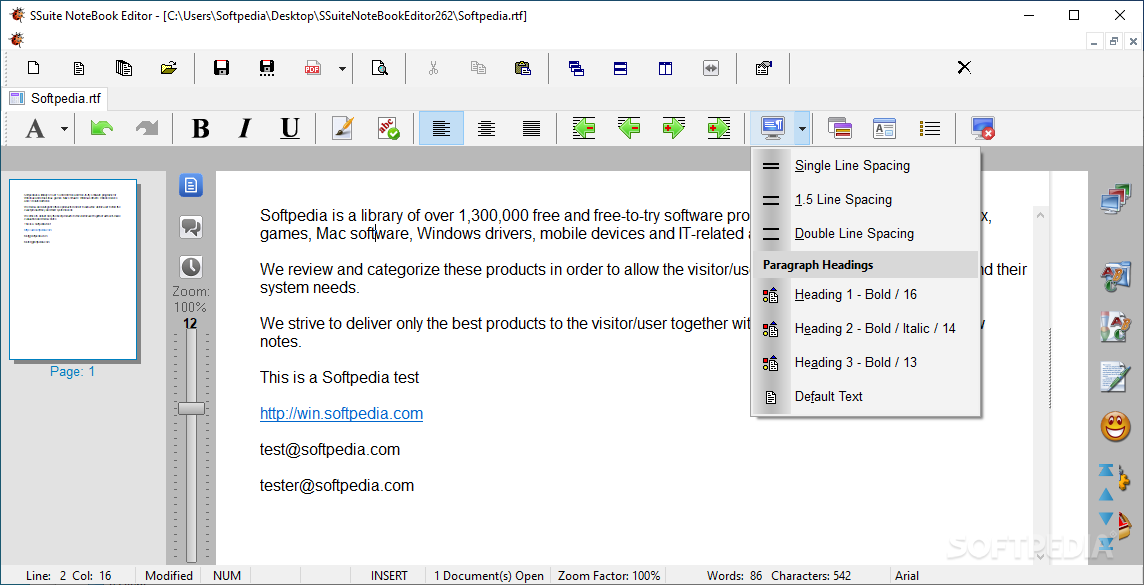This screenshot has height=585, width=1144.
Task: Apply Heading 3 - Bold / 13
Action: coord(865,363)
